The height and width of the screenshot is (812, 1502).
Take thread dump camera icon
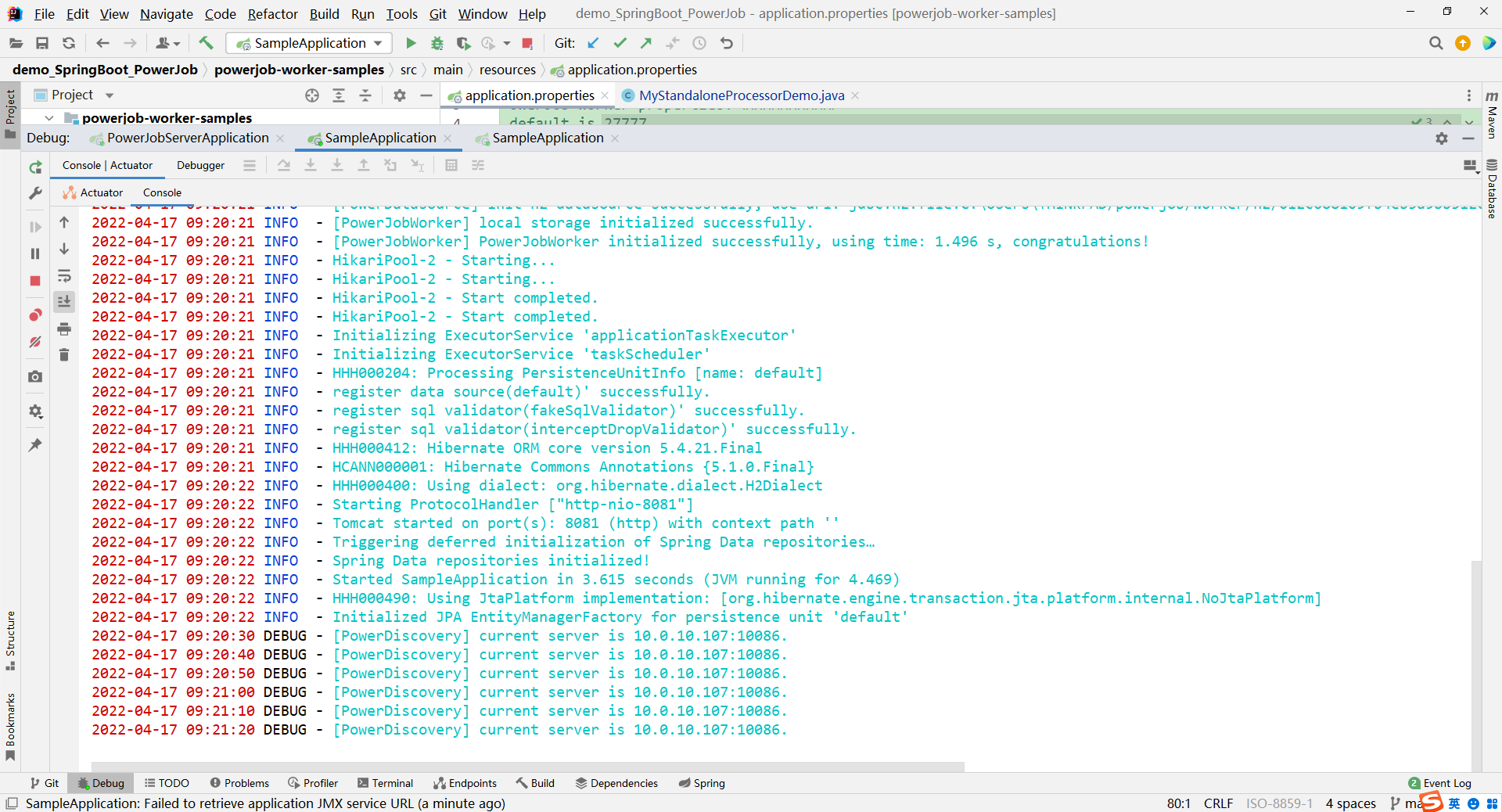(35, 377)
